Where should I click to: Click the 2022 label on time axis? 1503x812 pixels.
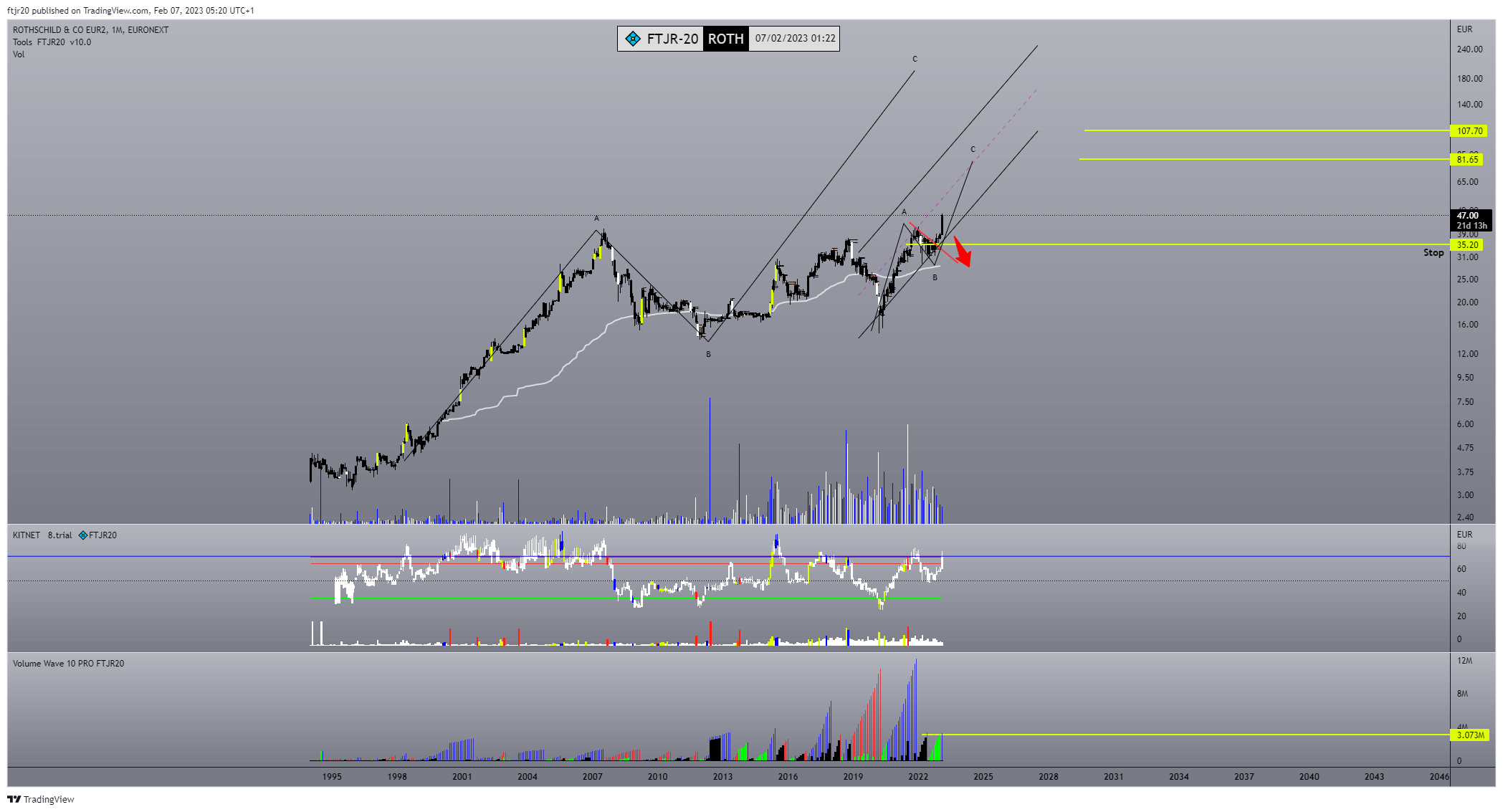coord(918,777)
